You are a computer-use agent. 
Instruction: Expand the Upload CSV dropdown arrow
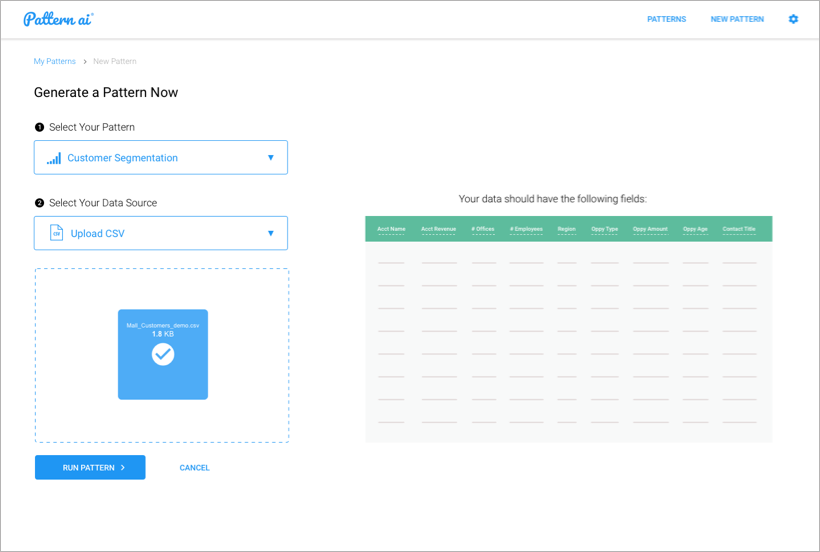coord(270,234)
